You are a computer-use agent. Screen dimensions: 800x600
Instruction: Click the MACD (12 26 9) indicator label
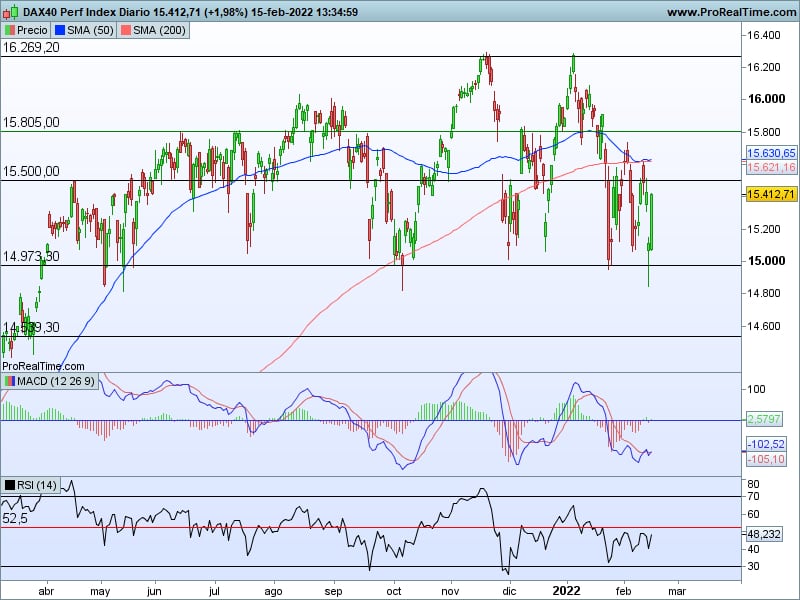56,381
